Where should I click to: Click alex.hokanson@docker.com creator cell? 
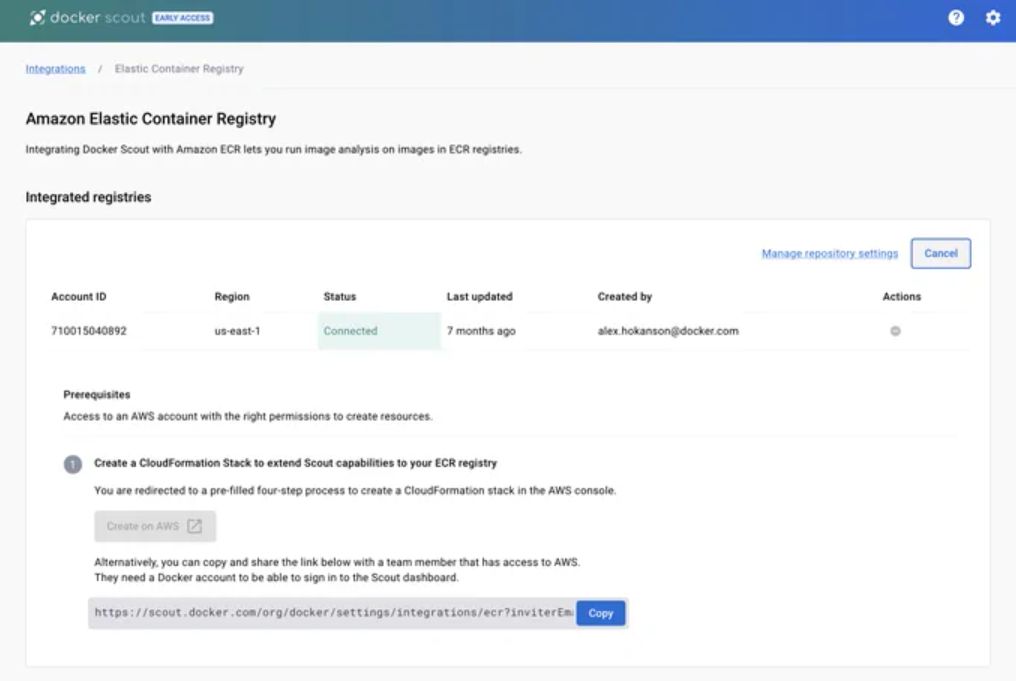pyautogui.click(x=668, y=331)
